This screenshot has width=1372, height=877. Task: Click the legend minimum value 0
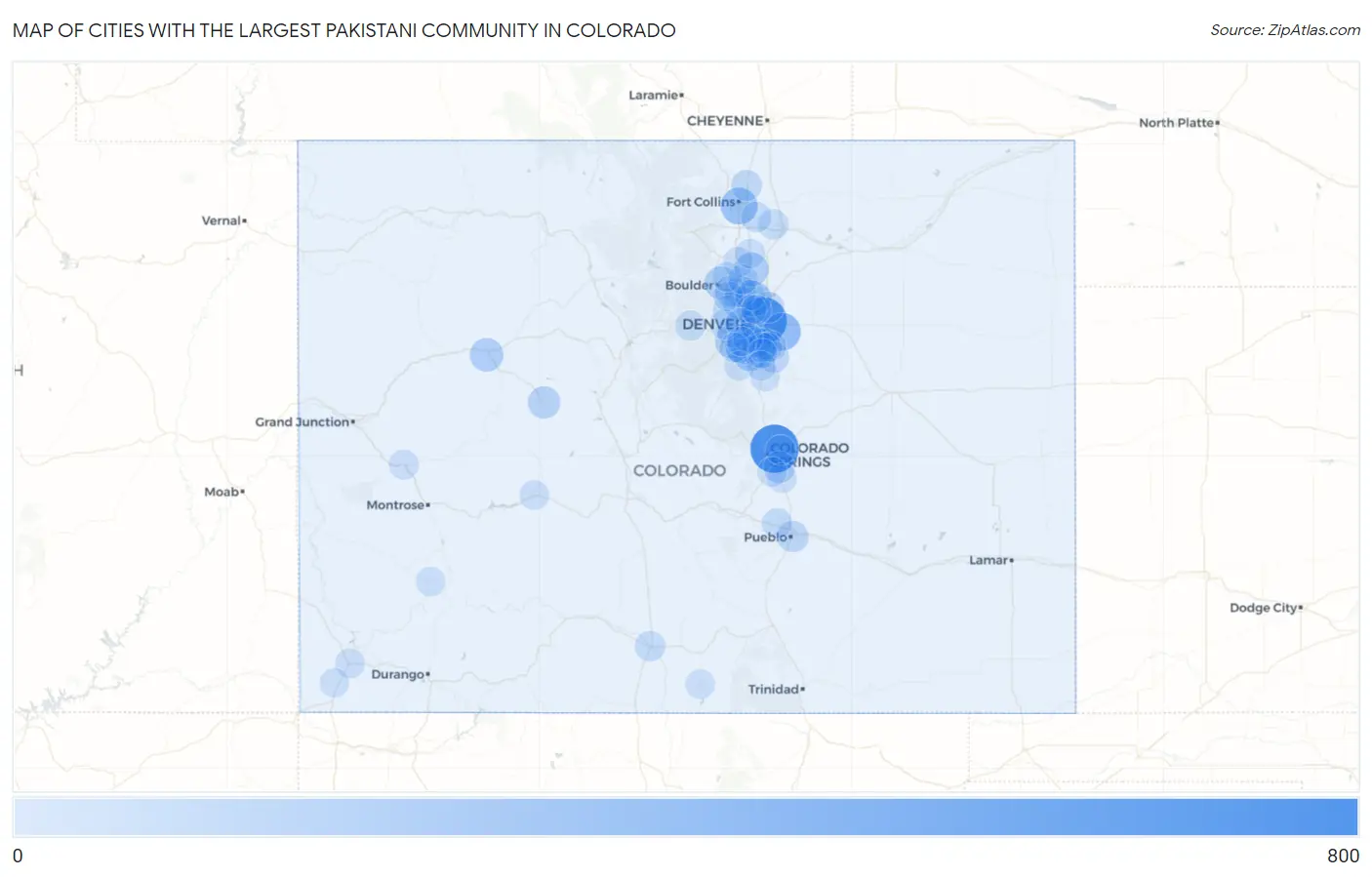point(18,856)
